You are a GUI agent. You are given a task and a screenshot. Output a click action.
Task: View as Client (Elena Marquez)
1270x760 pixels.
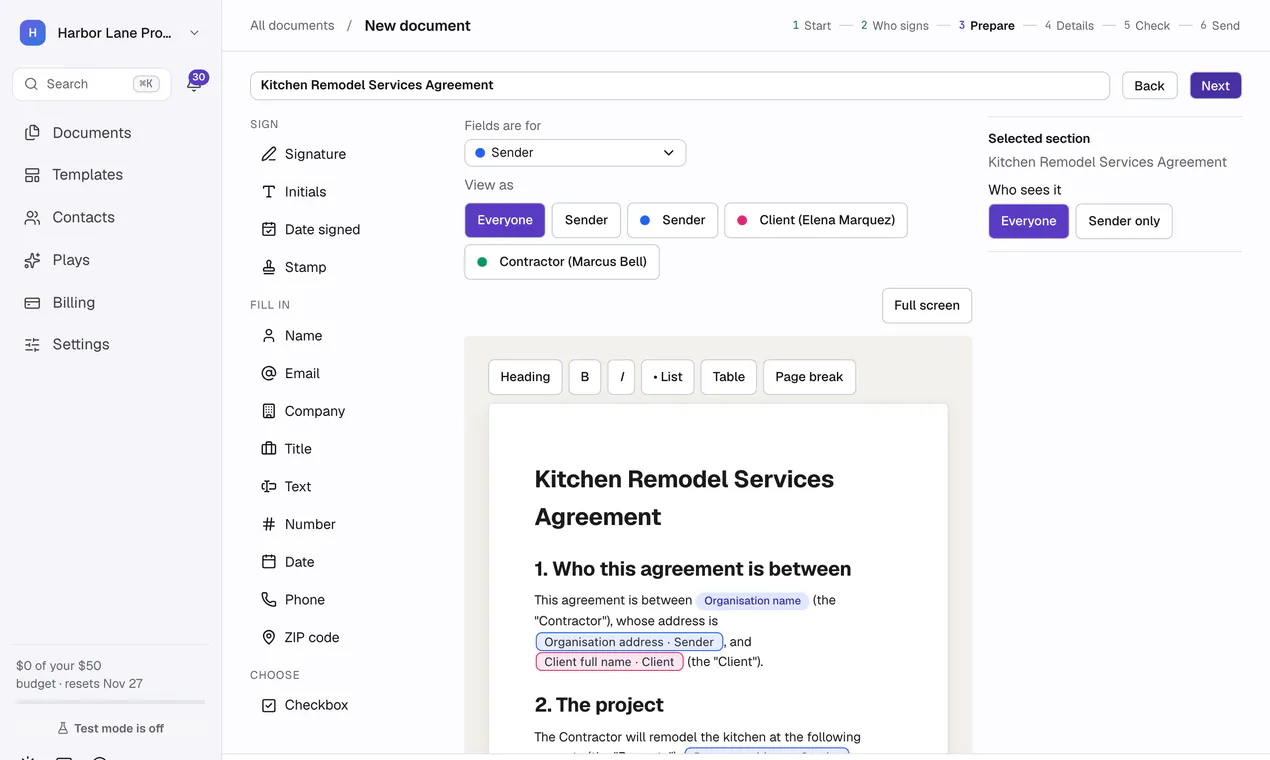point(815,220)
